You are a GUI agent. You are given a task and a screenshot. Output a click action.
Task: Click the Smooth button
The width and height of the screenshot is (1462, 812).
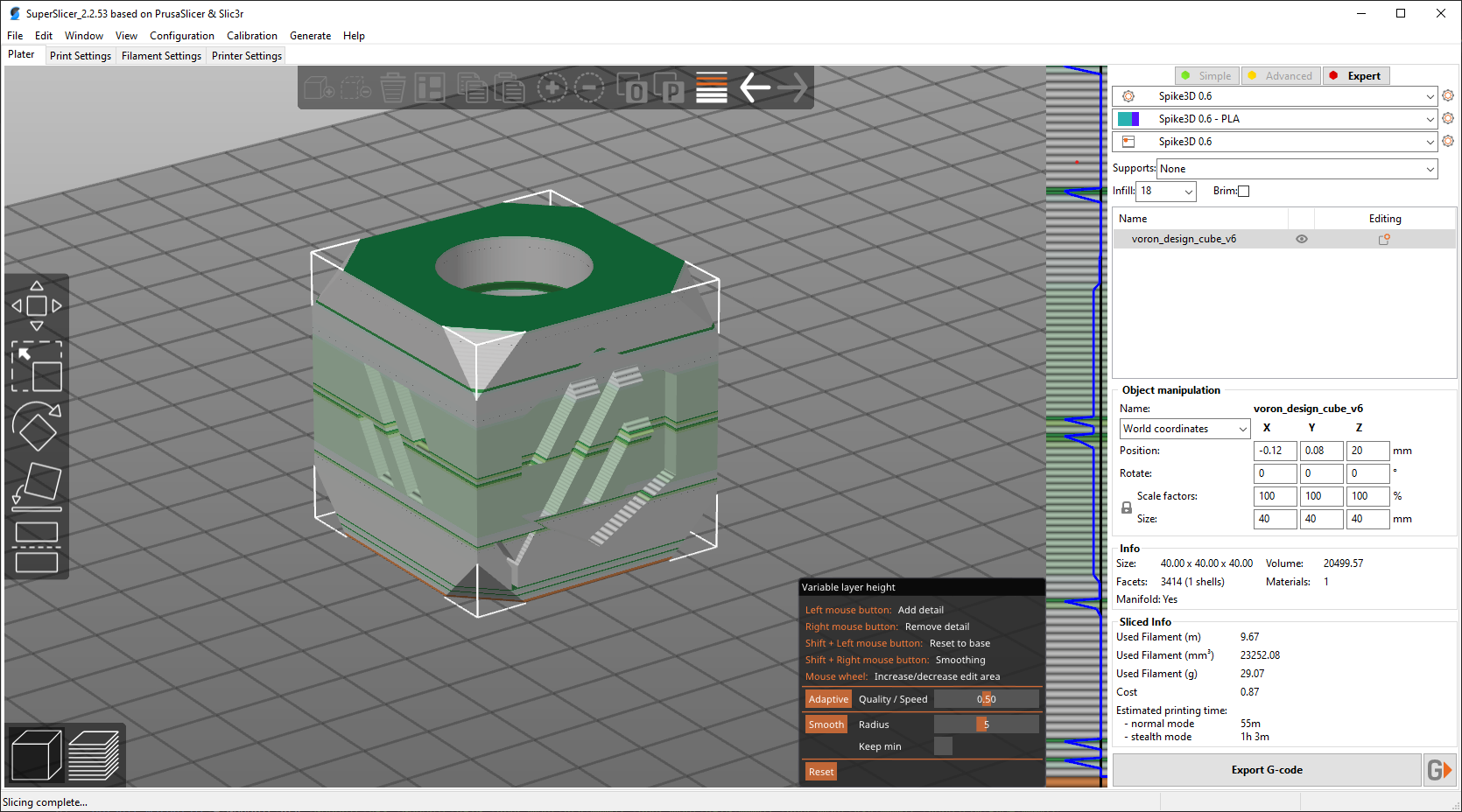(826, 724)
